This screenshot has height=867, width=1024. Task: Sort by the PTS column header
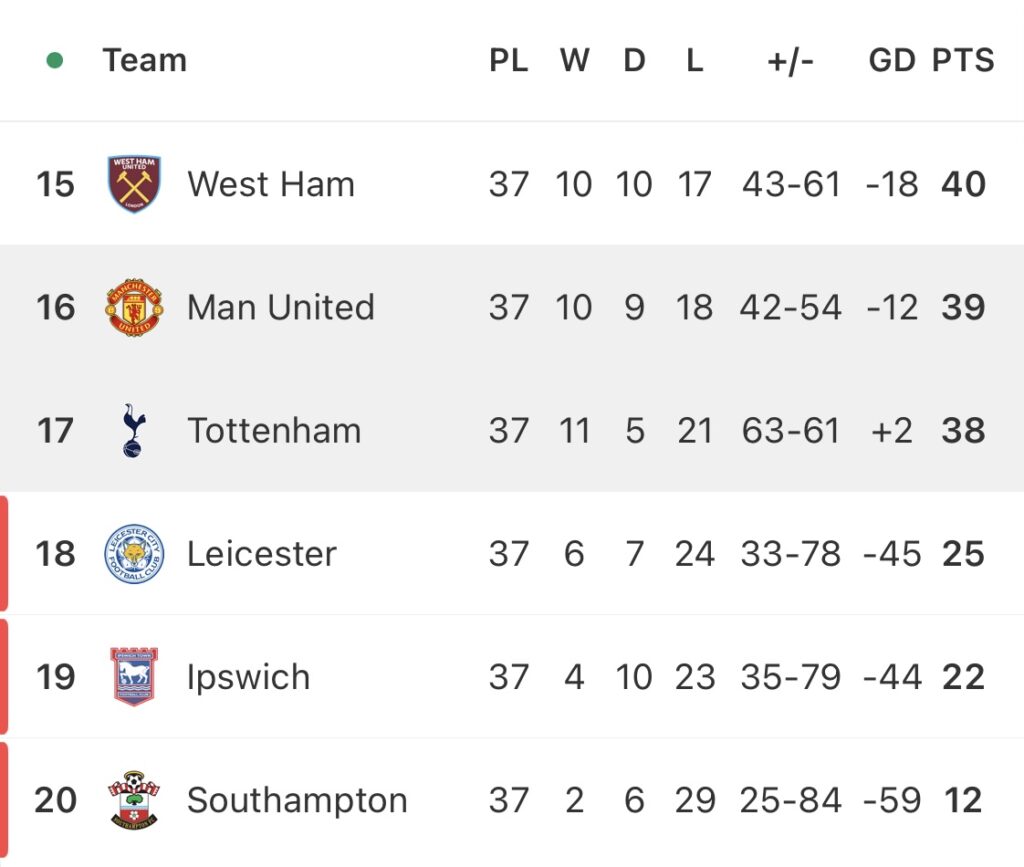click(963, 61)
